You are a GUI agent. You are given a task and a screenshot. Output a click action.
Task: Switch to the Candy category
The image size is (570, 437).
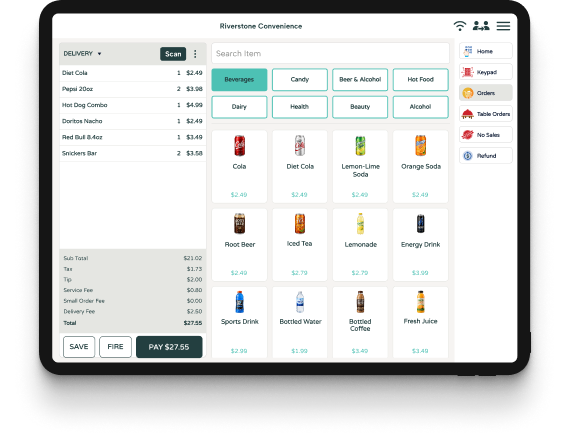(300, 79)
